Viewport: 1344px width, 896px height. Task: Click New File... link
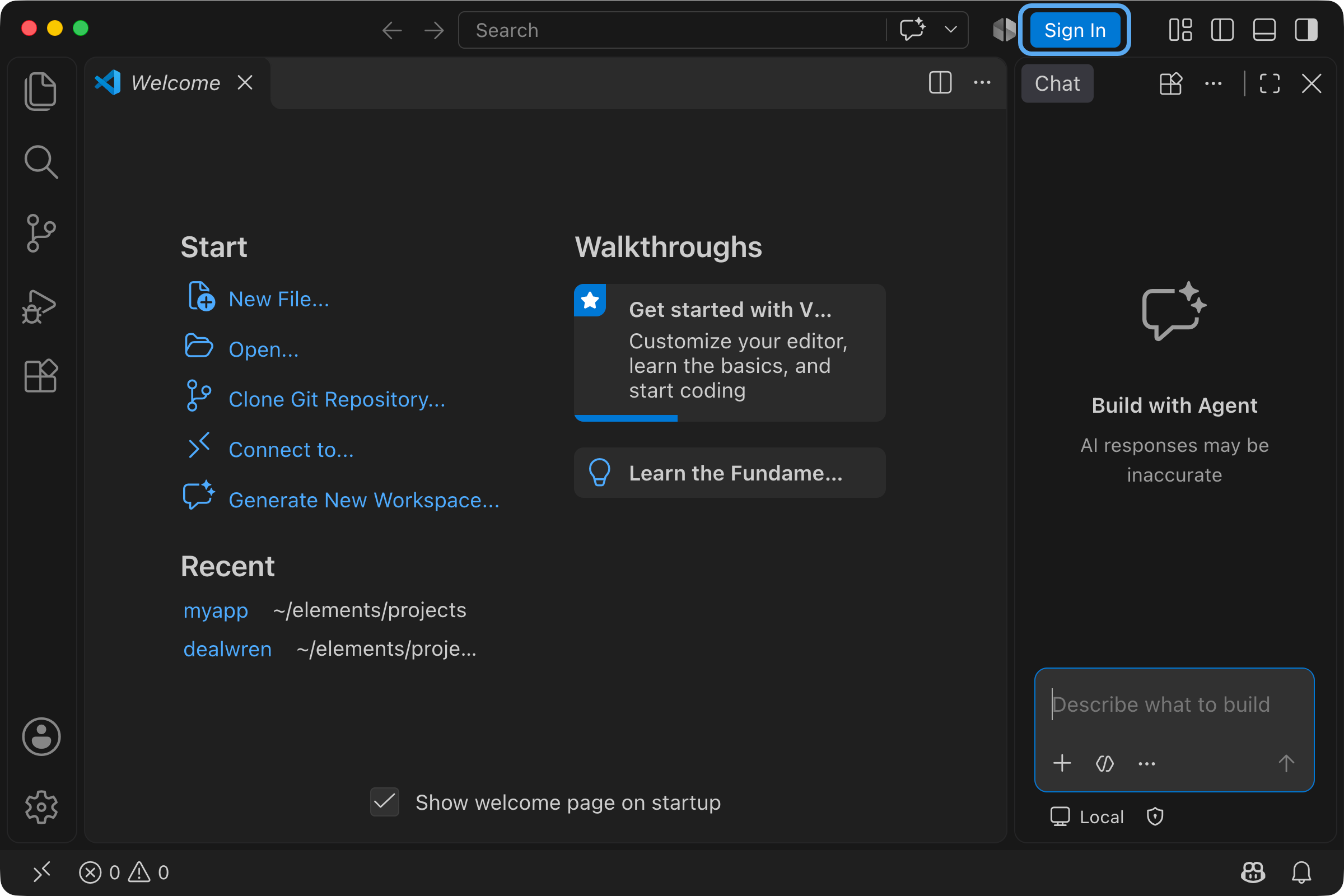click(x=279, y=299)
